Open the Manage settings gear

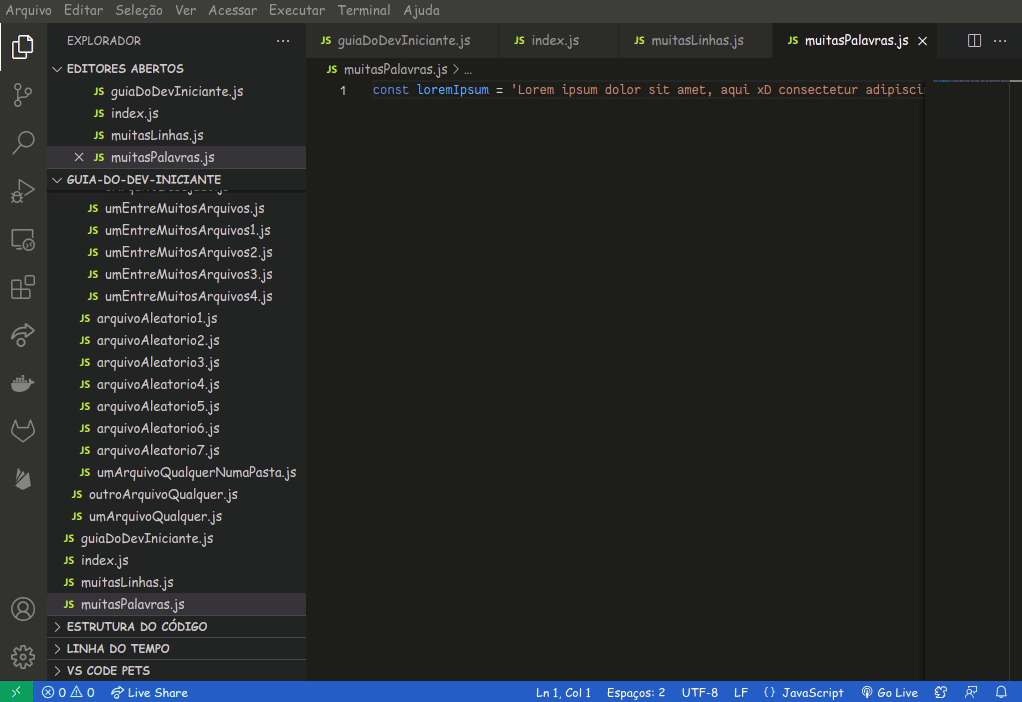tap(23, 656)
